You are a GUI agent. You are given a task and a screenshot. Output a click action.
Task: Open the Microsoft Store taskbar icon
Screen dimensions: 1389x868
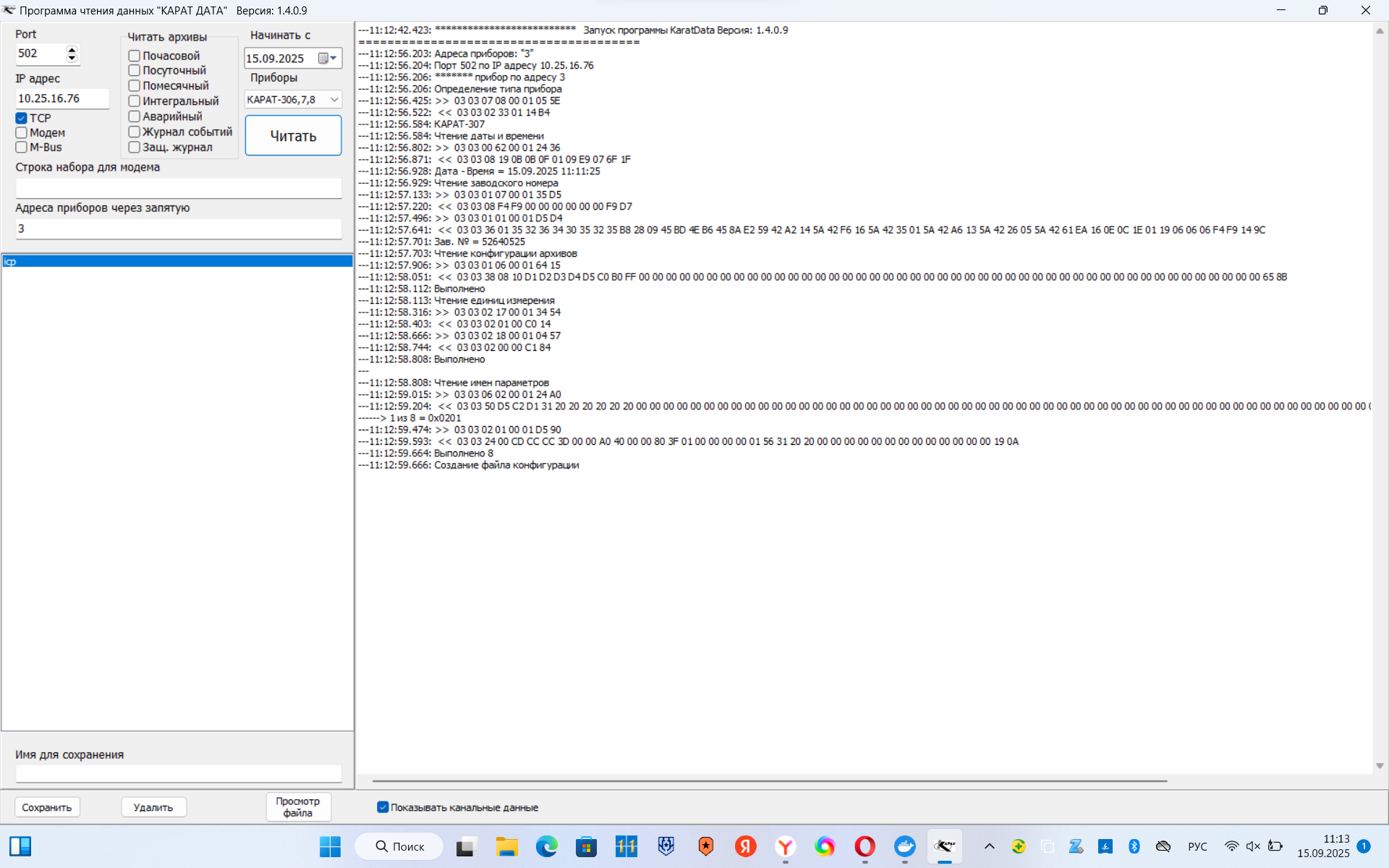point(586,846)
